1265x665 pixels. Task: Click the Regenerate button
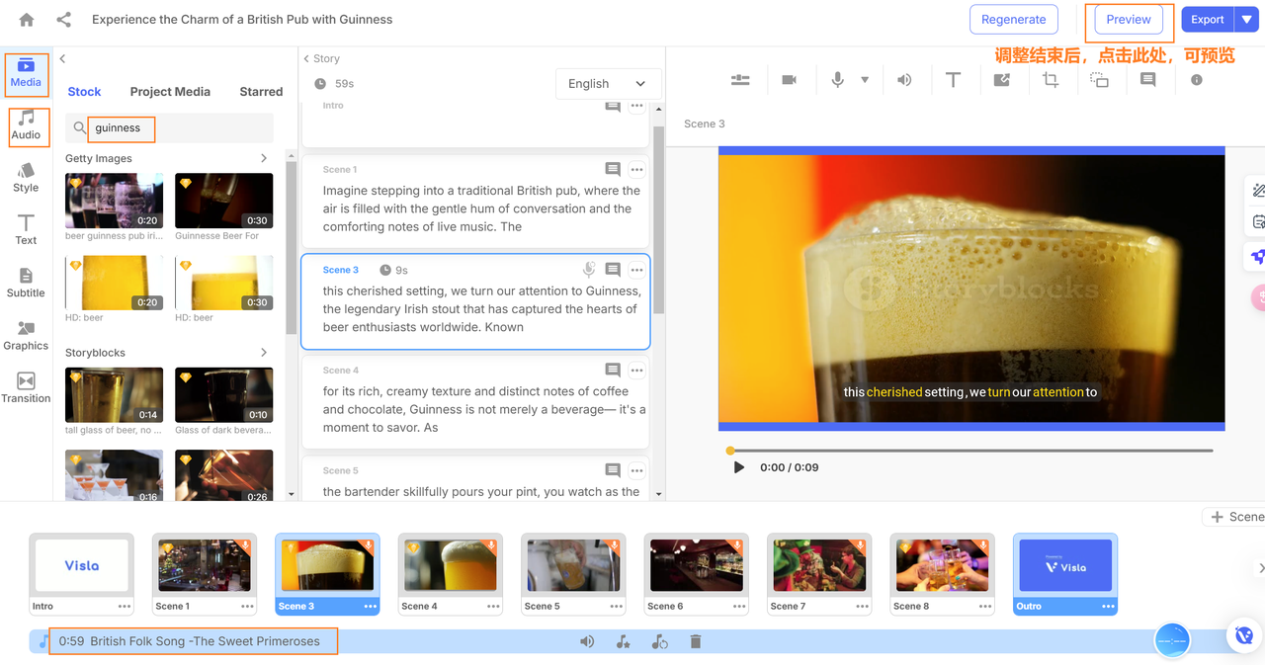click(x=1013, y=19)
